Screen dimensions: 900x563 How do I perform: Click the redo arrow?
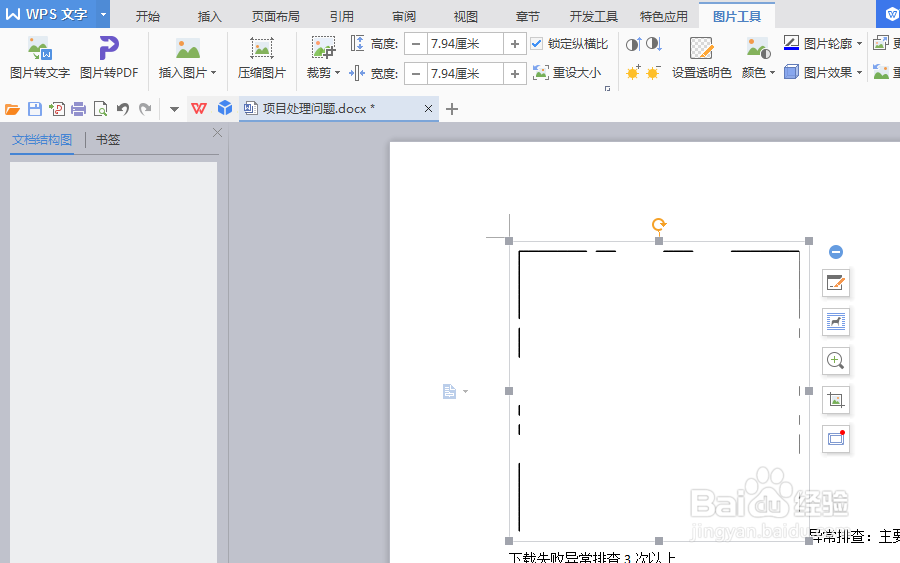(x=145, y=108)
